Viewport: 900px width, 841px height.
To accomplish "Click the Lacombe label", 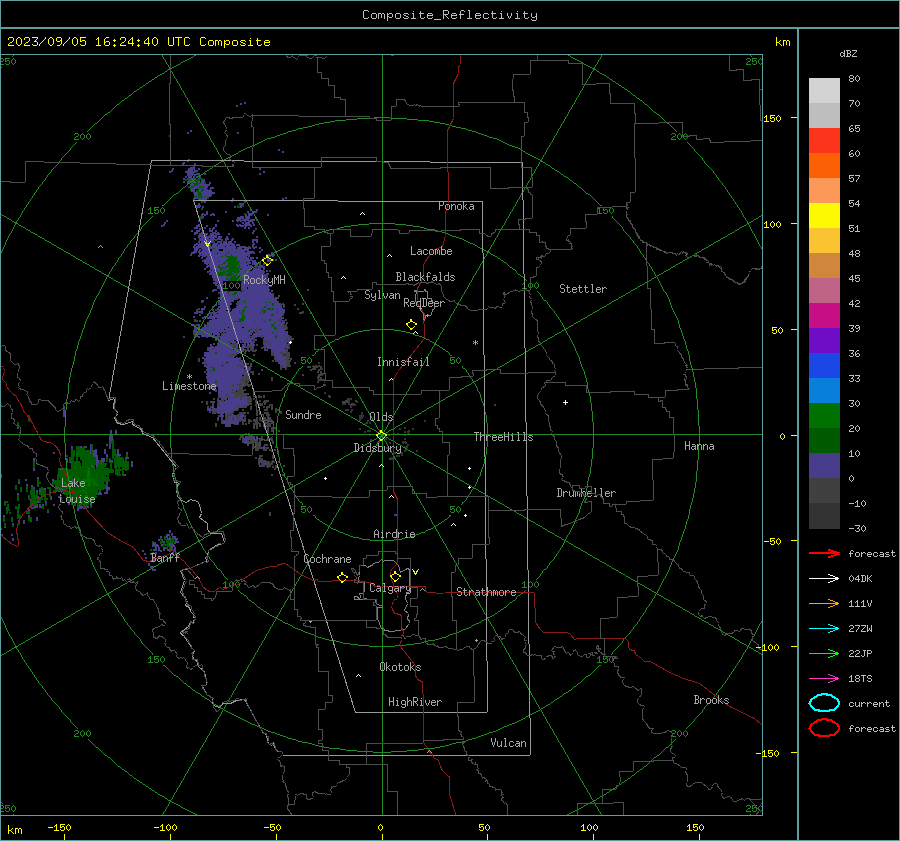I will coord(431,251).
